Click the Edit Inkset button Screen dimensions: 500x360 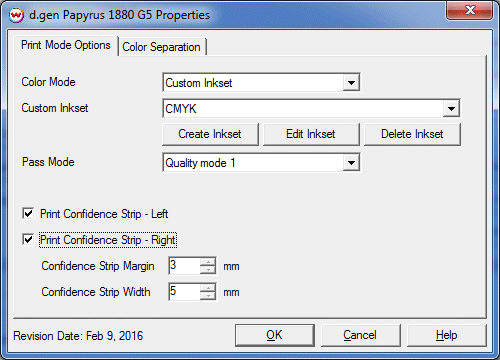pyautogui.click(x=311, y=134)
